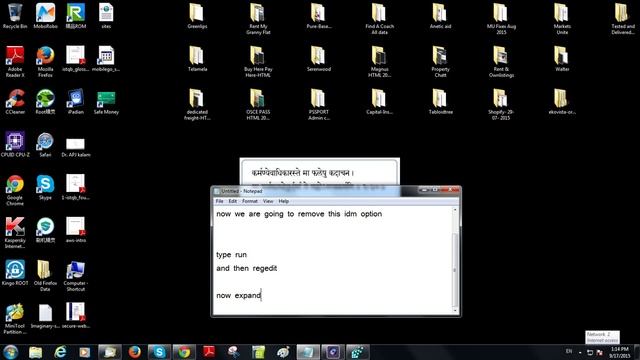Select the Property Chatt folder
Viewport: 640px width, 360px height.
440,62
